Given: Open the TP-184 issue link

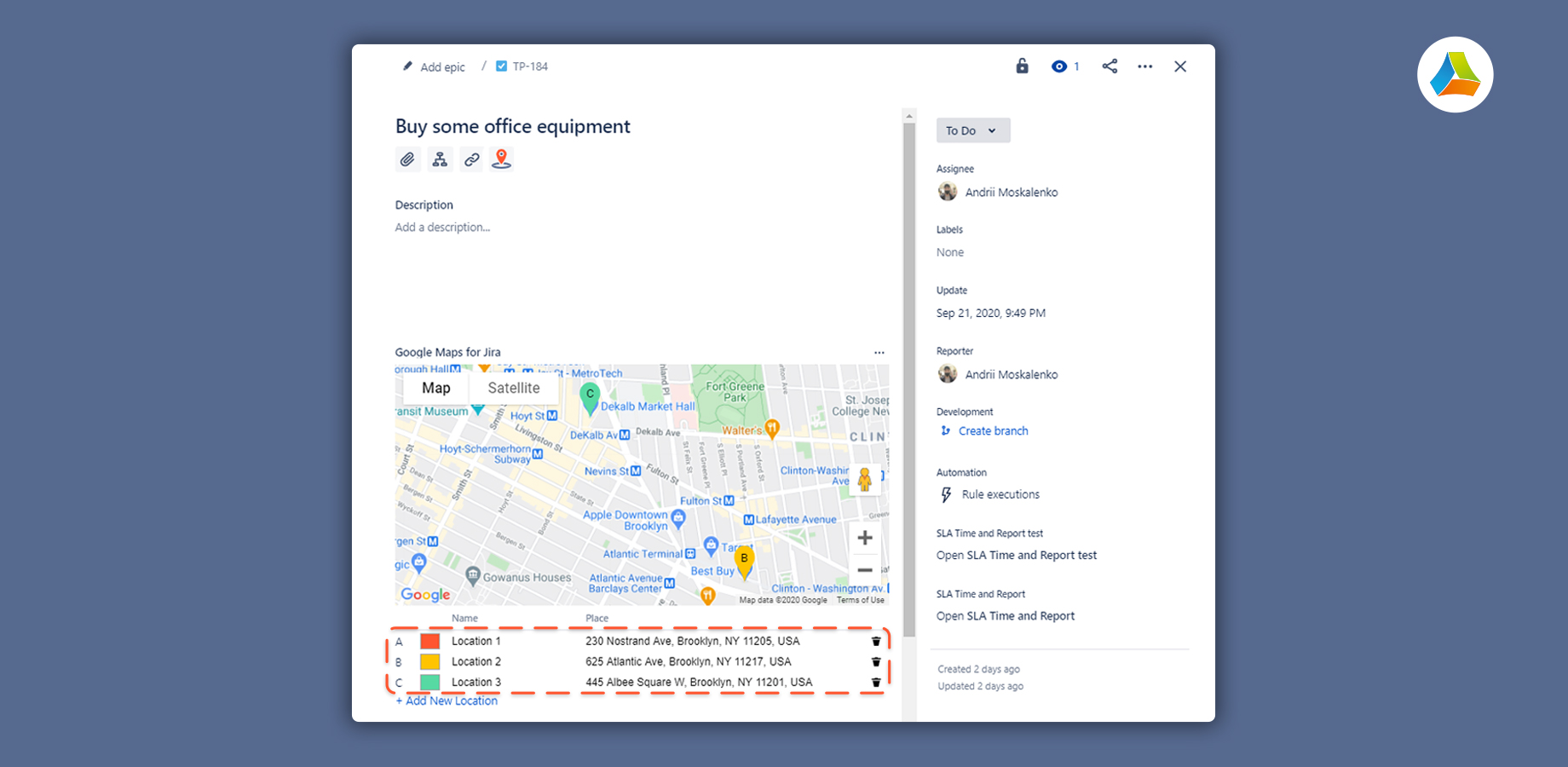Looking at the screenshot, I should [530, 66].
